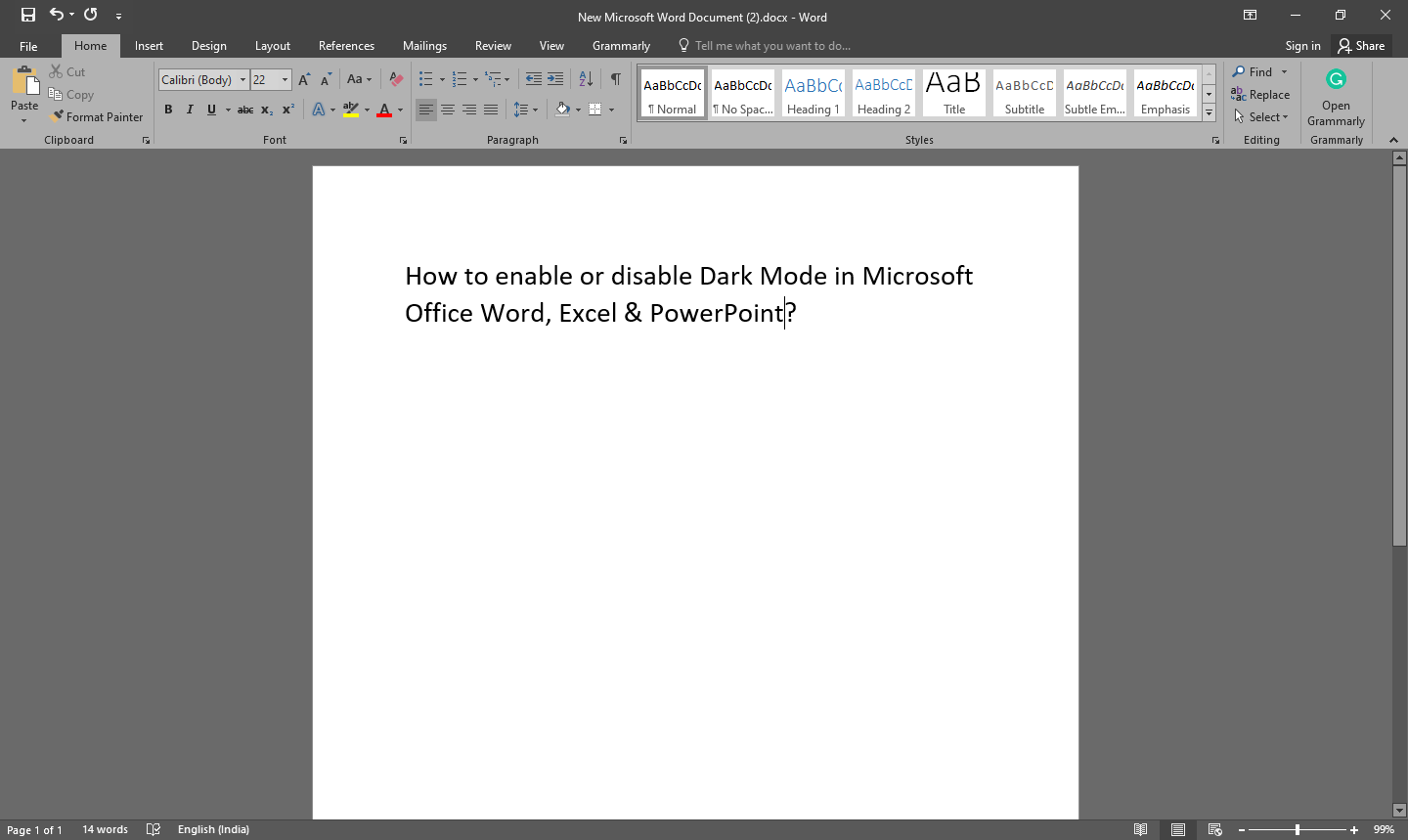The width and height of the screenshot is (1408, 840).
Task: Redo or repeat the last action
Action: pyautogui.click(x=91, y=15)
